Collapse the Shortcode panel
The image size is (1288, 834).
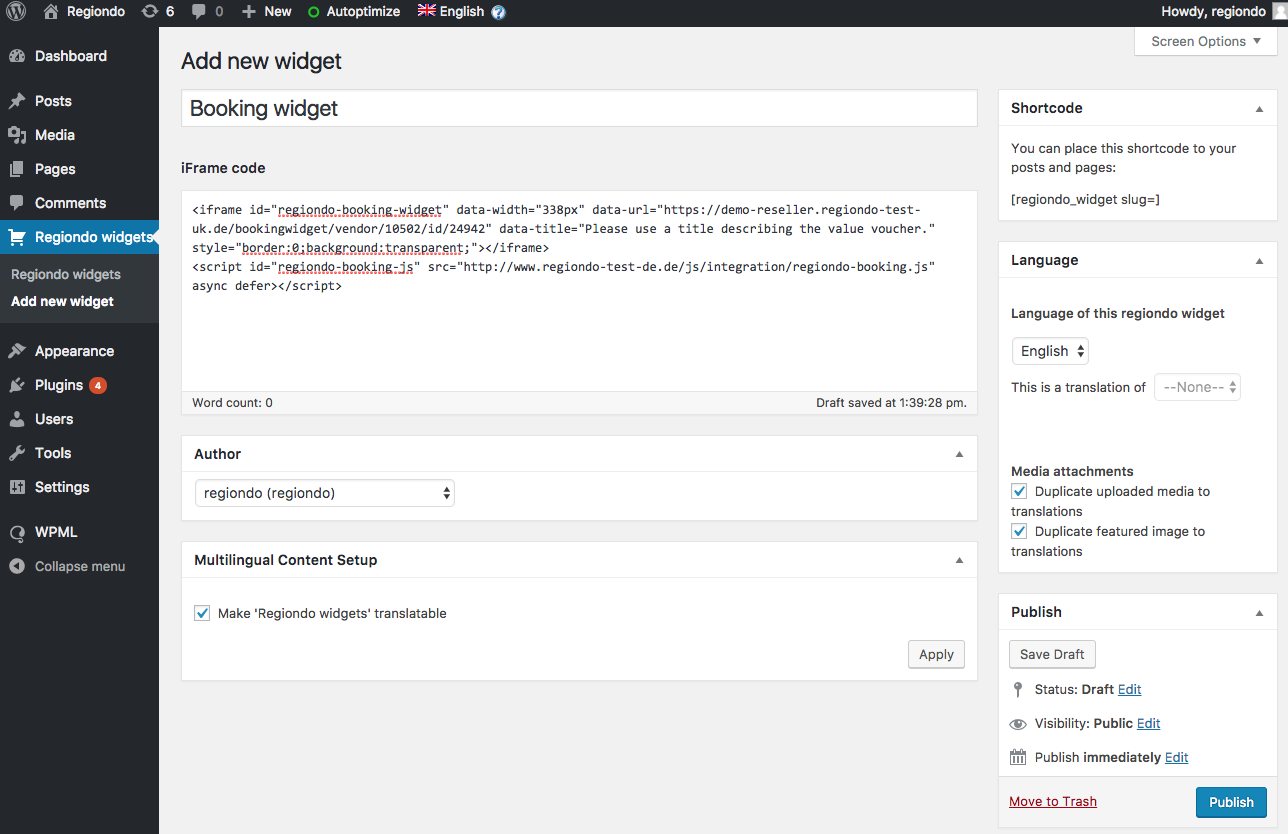(1259, 108)
